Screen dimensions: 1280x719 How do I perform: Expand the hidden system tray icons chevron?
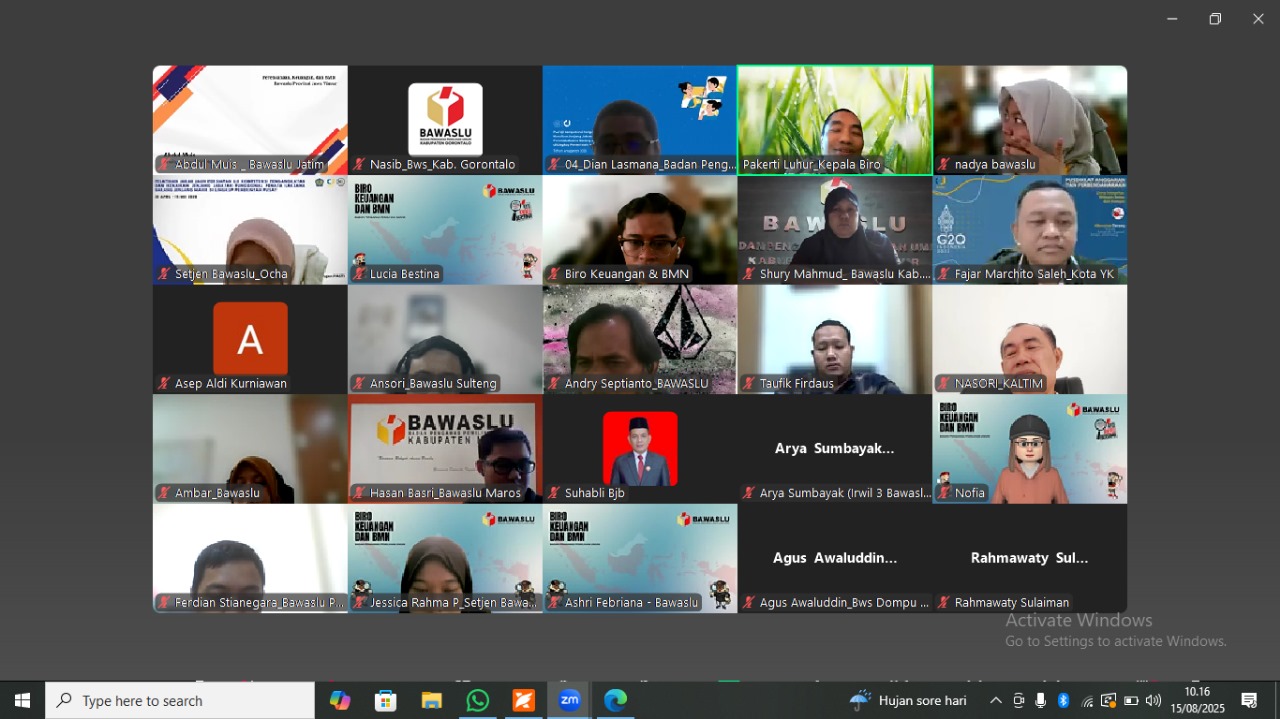click(995, 701)
